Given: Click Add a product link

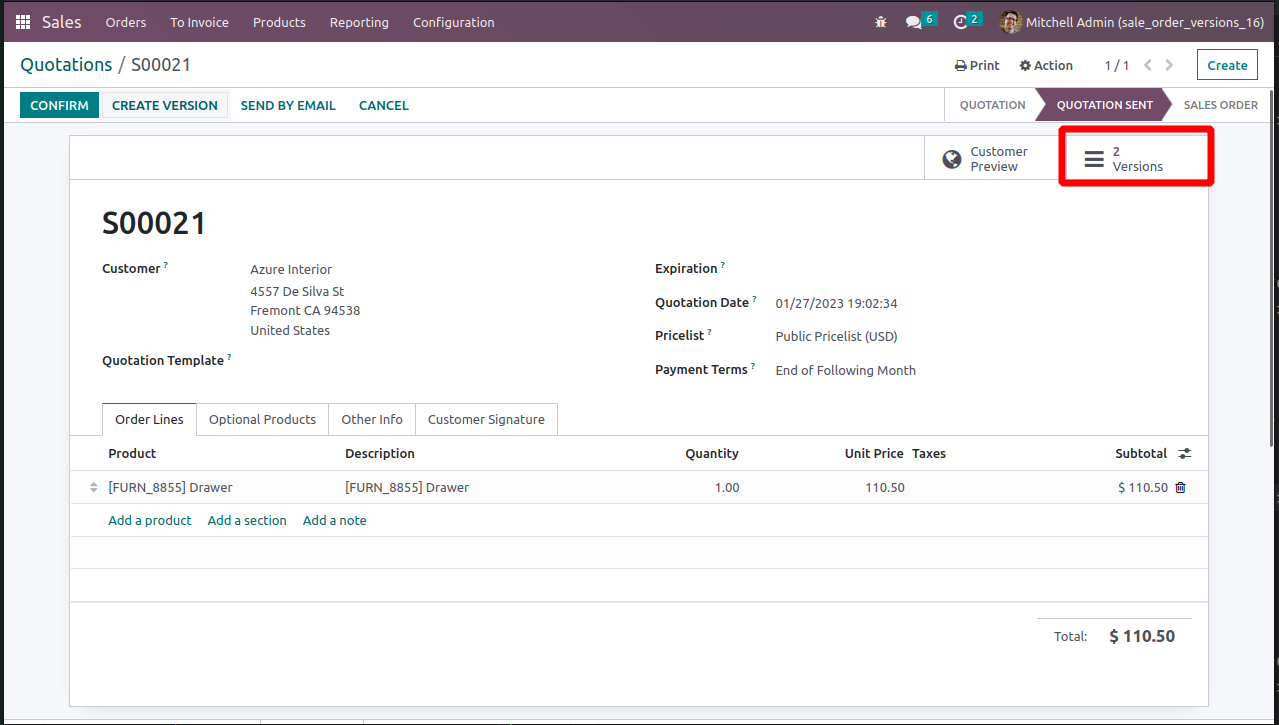Looking at the screenshot, I should pyautogui.click(x=150, y=521).
